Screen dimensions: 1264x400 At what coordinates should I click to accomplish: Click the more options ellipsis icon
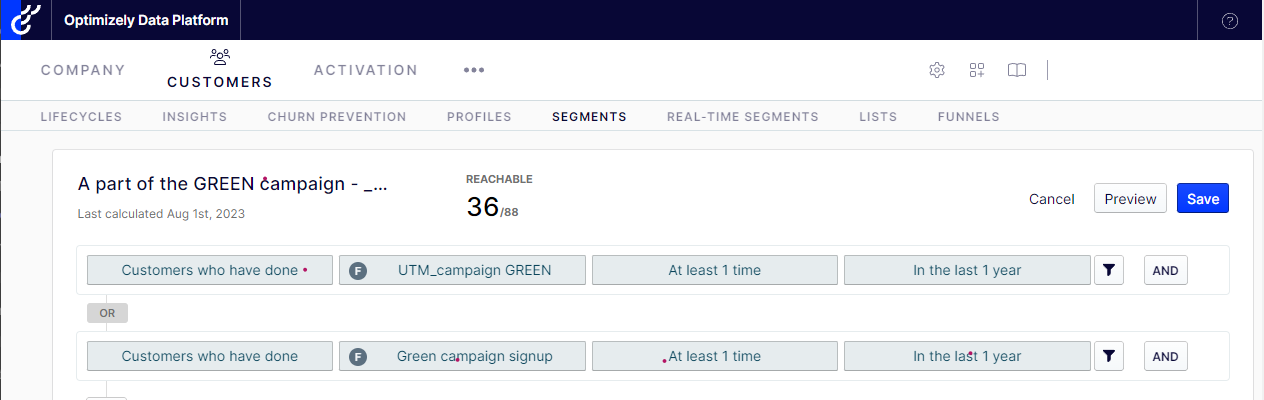coord(473,70)
